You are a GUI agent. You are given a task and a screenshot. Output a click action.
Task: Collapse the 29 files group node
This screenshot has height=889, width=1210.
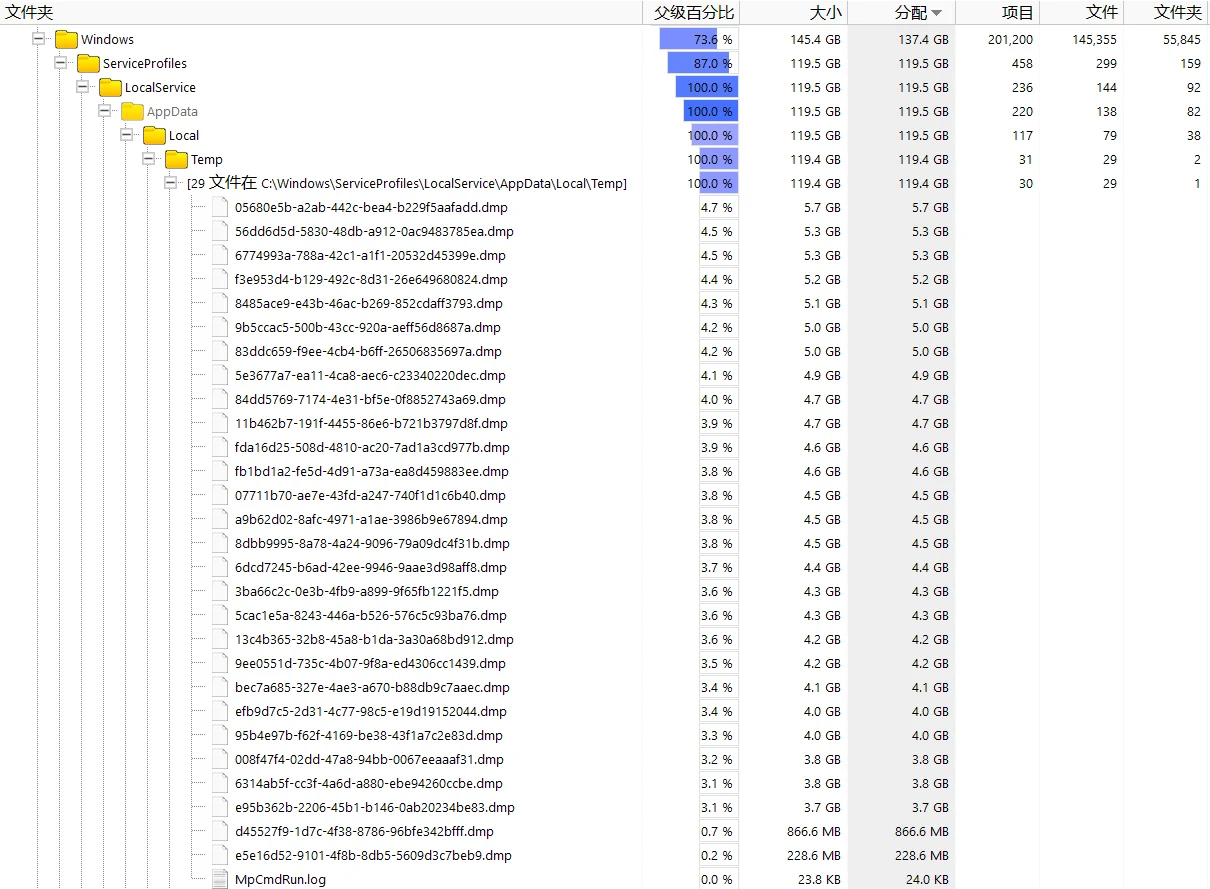pyautogui.click(x=170, y=183)
